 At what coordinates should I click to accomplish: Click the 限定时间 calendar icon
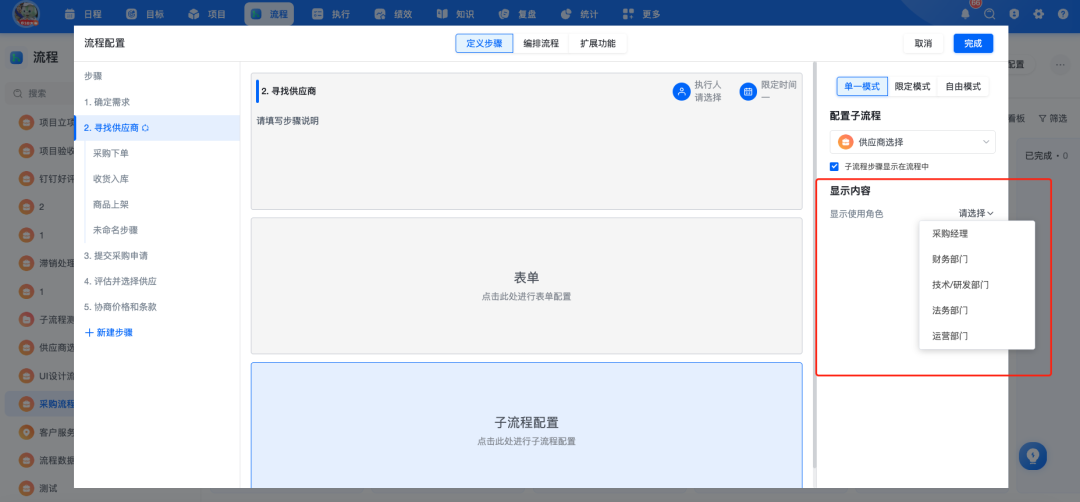pyautogui.click(x=748, y=91)
